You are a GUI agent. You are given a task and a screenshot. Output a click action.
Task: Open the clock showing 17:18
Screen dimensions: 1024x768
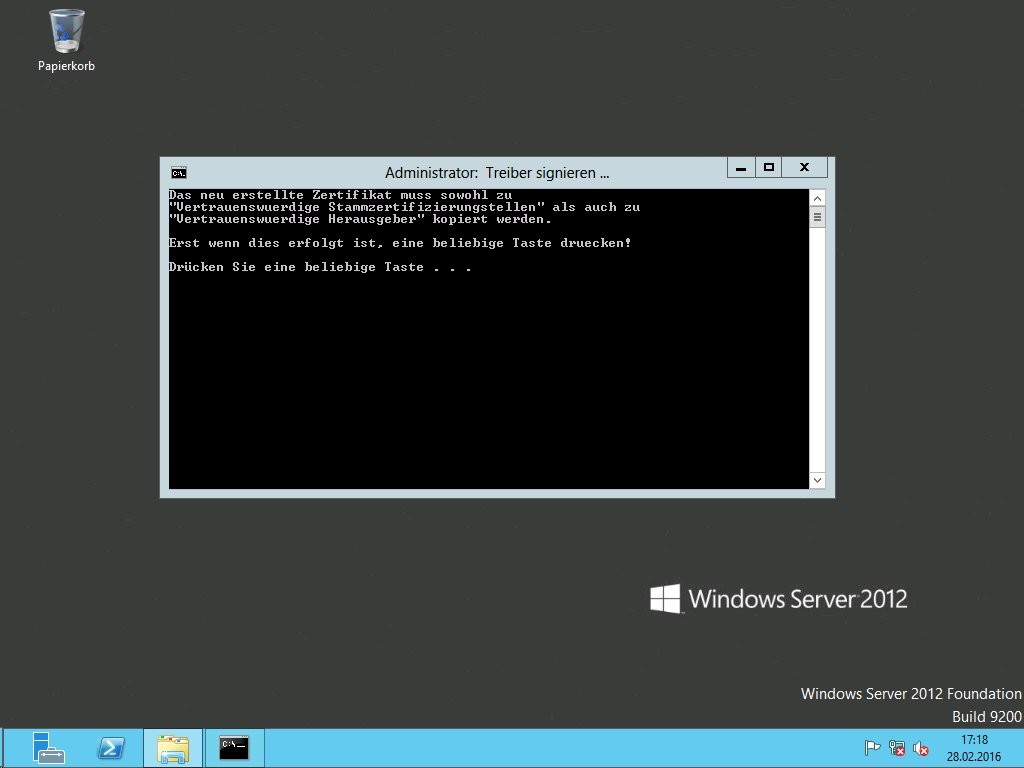coord(973,747)
